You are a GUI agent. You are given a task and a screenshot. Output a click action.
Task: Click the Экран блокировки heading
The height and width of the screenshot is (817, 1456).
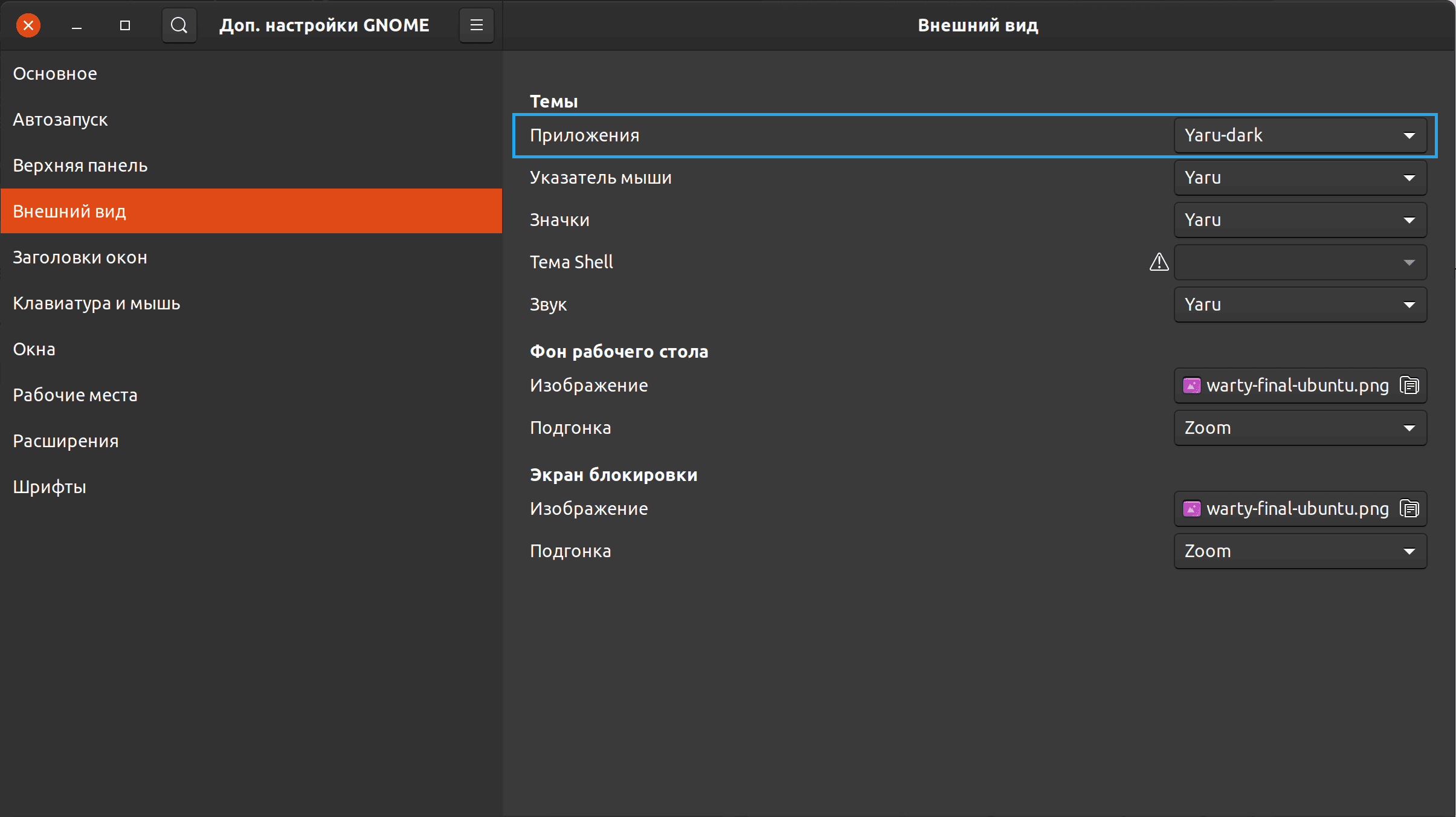point(613,475)
